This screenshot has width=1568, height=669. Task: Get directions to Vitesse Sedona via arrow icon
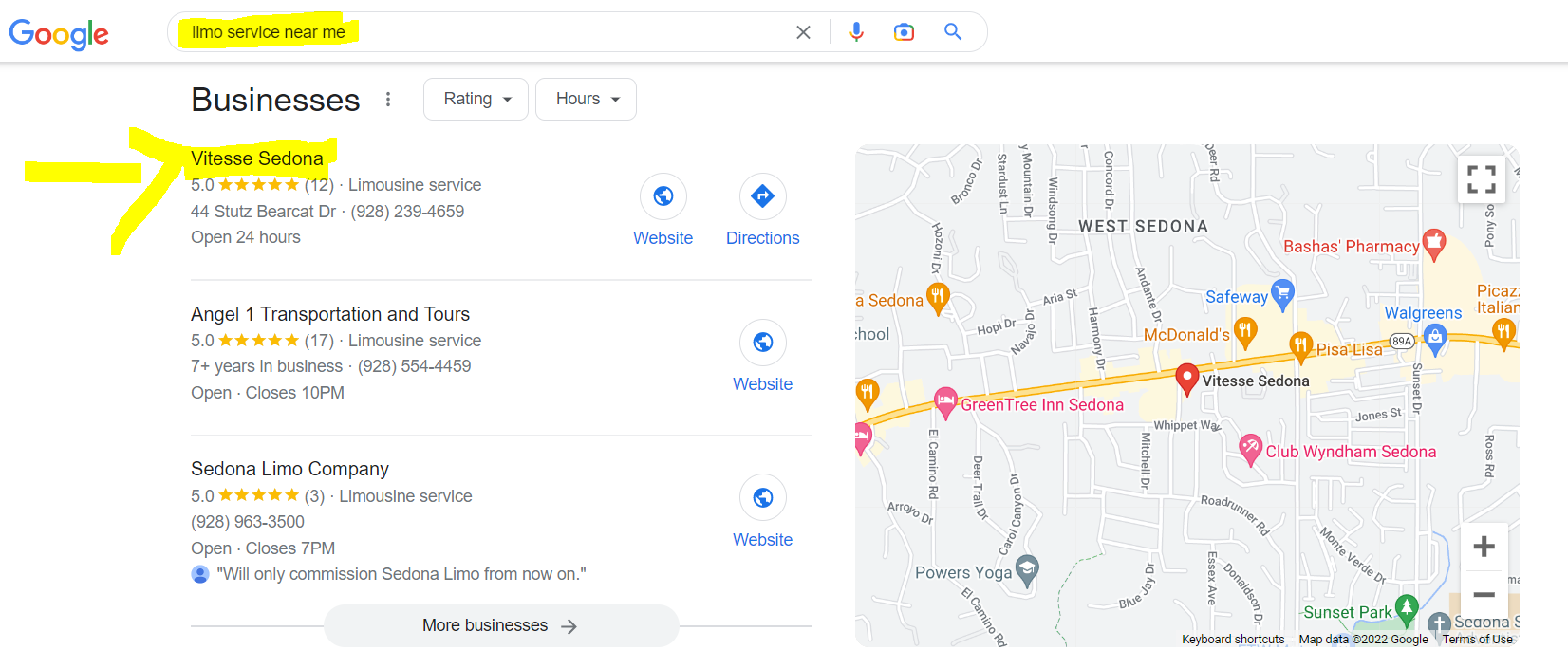(763, 196)
